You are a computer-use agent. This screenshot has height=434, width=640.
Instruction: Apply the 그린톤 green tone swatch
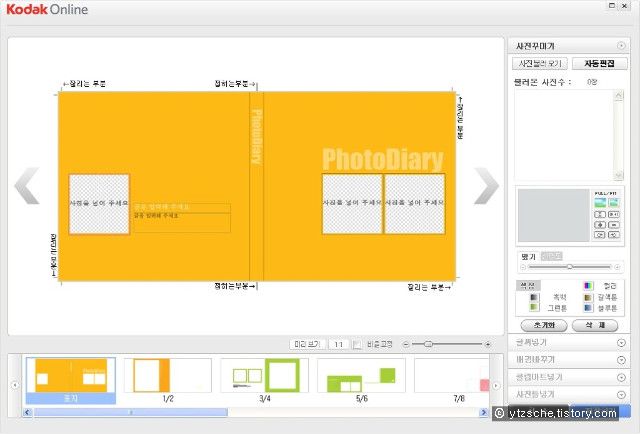pos(534,307)
